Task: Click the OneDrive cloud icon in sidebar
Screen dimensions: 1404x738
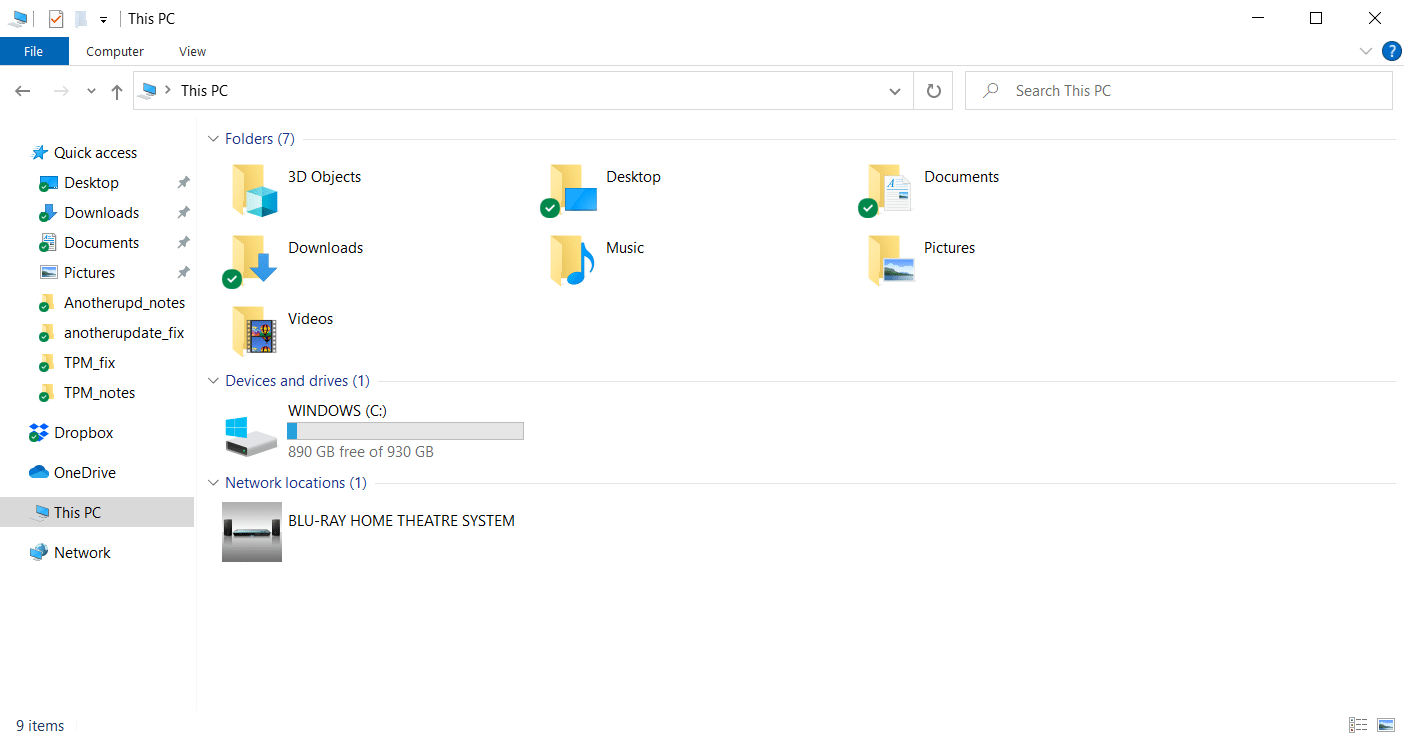Action: [x=39, y=472]
